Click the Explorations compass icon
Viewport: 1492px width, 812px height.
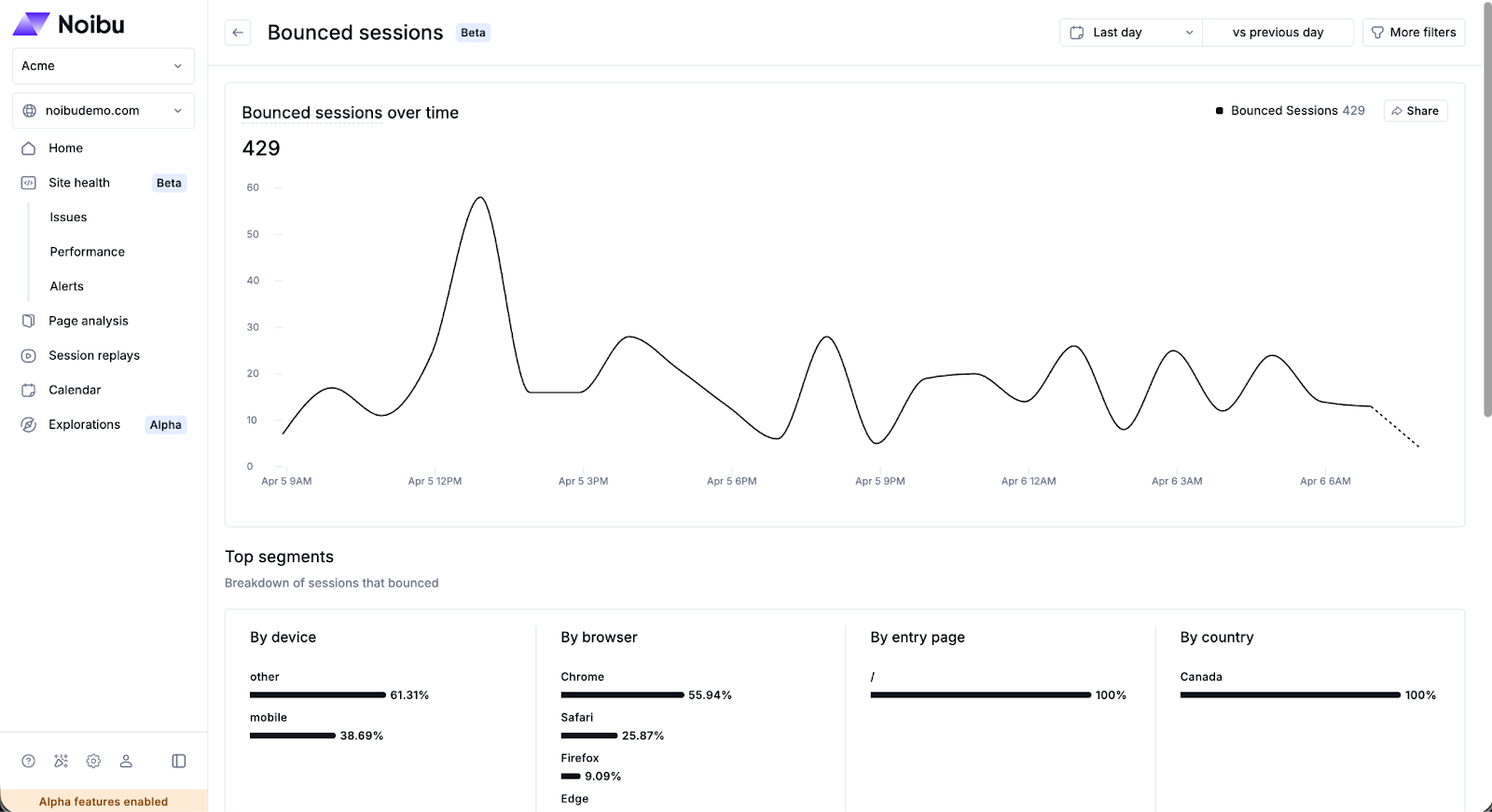[x=29, y=424]
